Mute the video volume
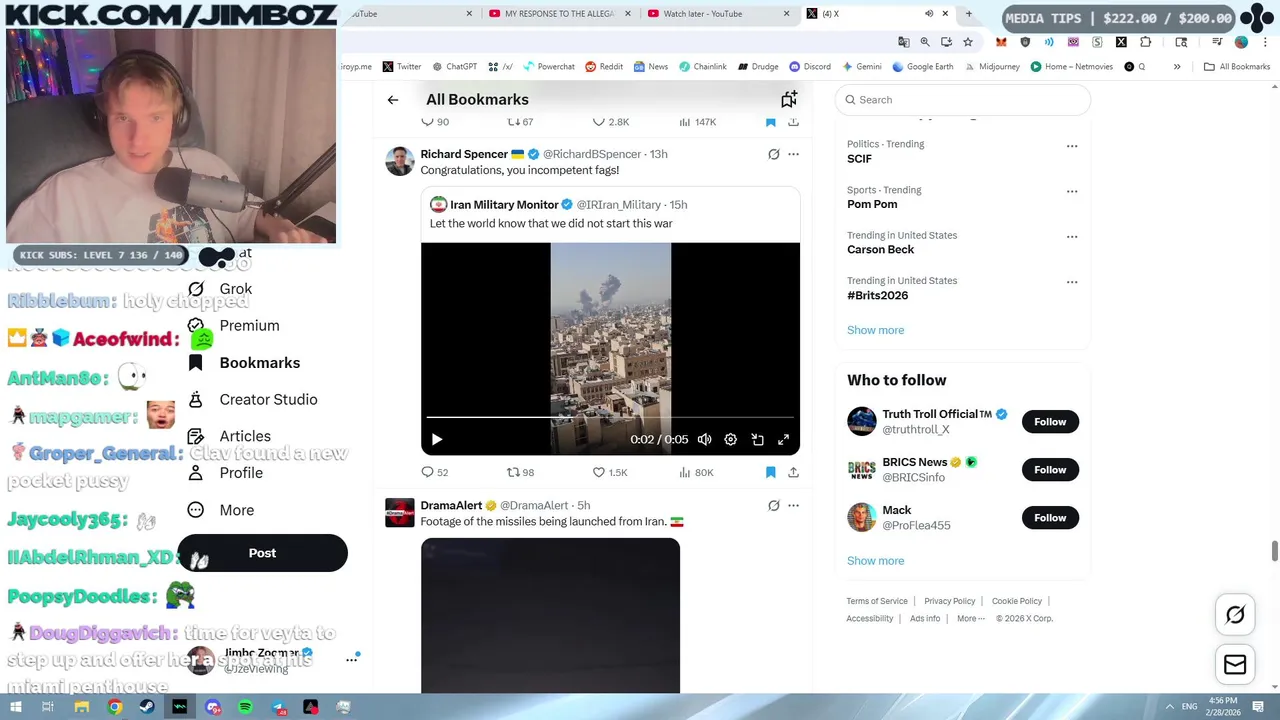Screen dimensions: 1280x720 (x=704, y=439)
